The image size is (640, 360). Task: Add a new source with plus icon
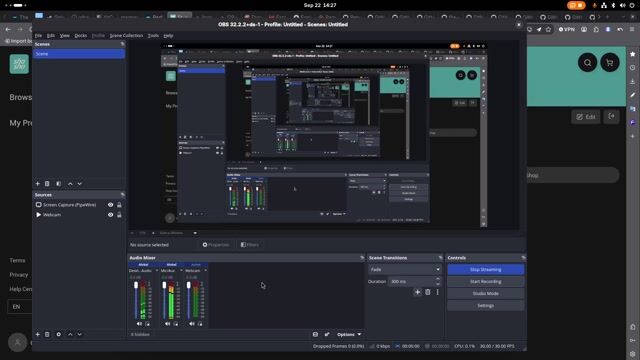[38, 334]
